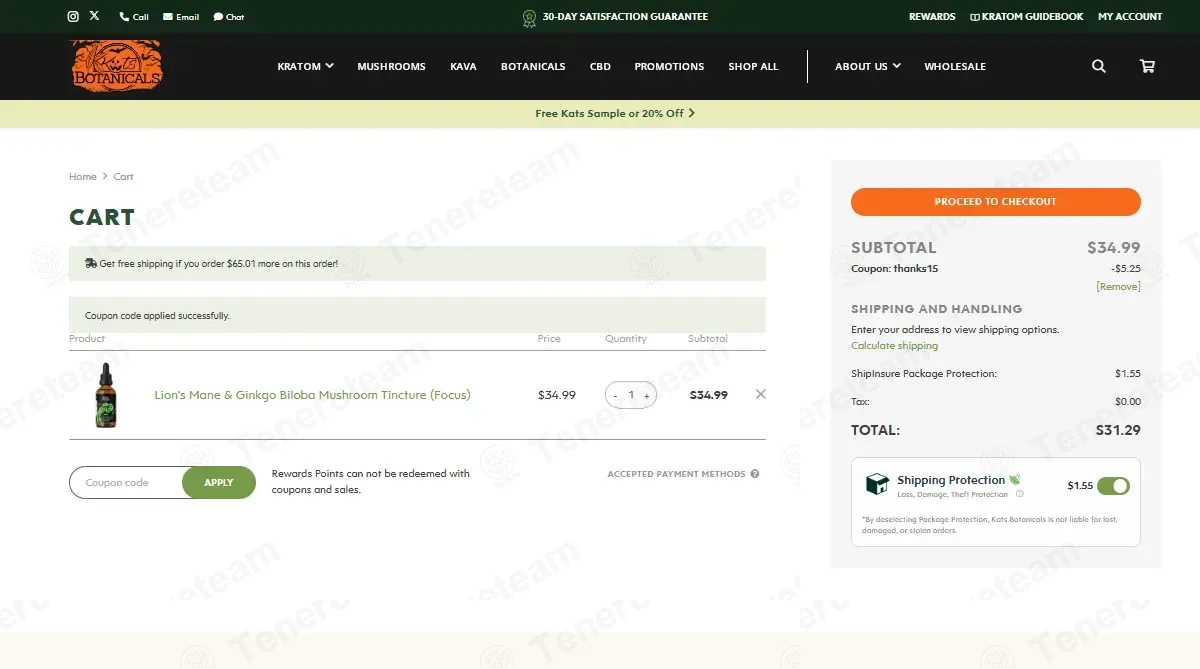Click the 'Coupon code applied successfully.' message
This screenshot has width=1200, height=669.
click(x=158, y=316)
